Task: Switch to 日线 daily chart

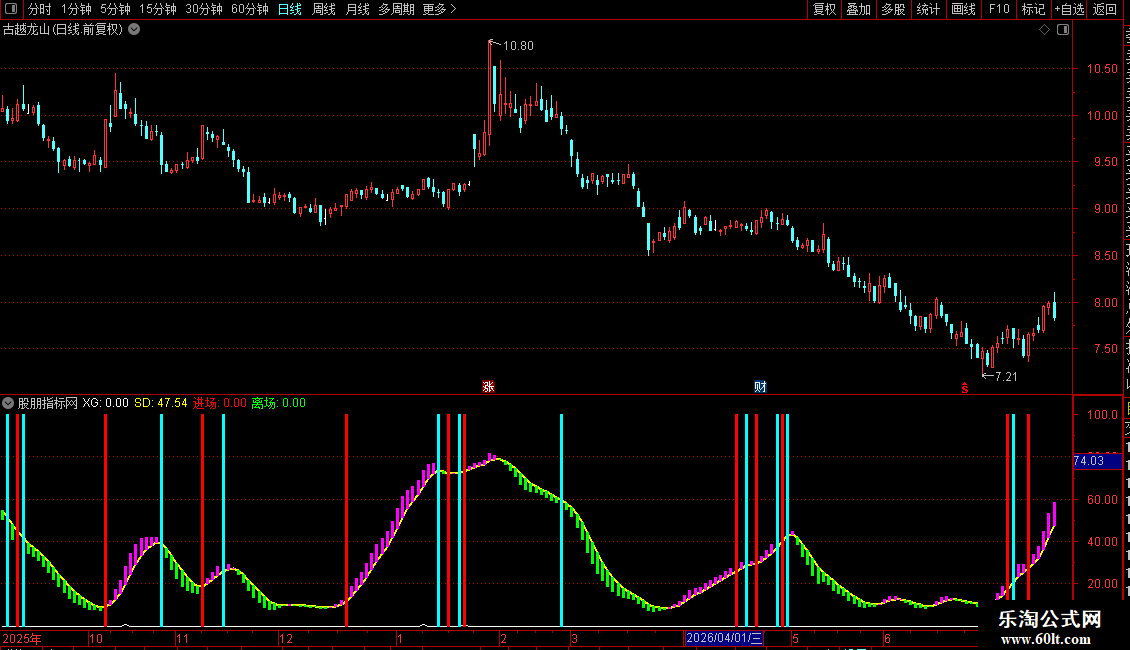Action: point(290,9)
